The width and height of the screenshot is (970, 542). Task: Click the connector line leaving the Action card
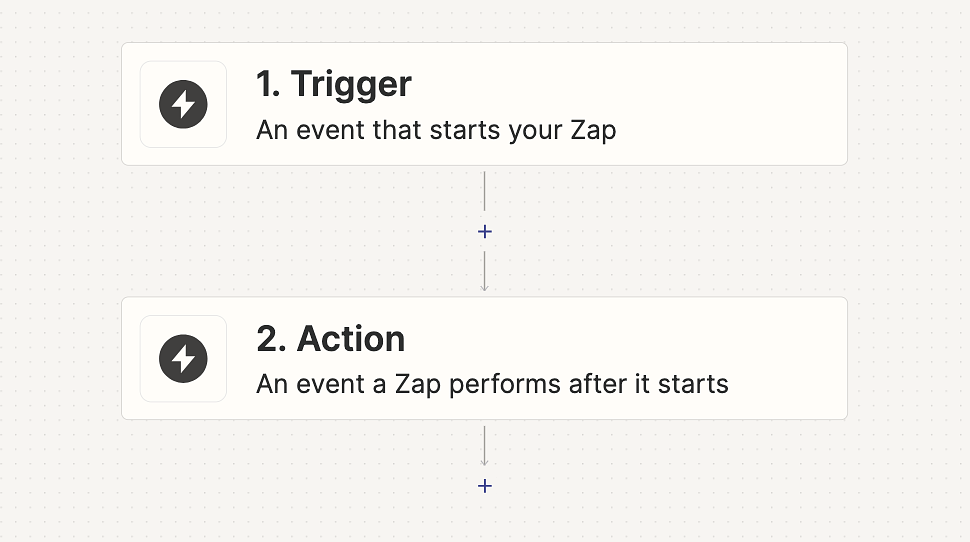click(485, 444)
